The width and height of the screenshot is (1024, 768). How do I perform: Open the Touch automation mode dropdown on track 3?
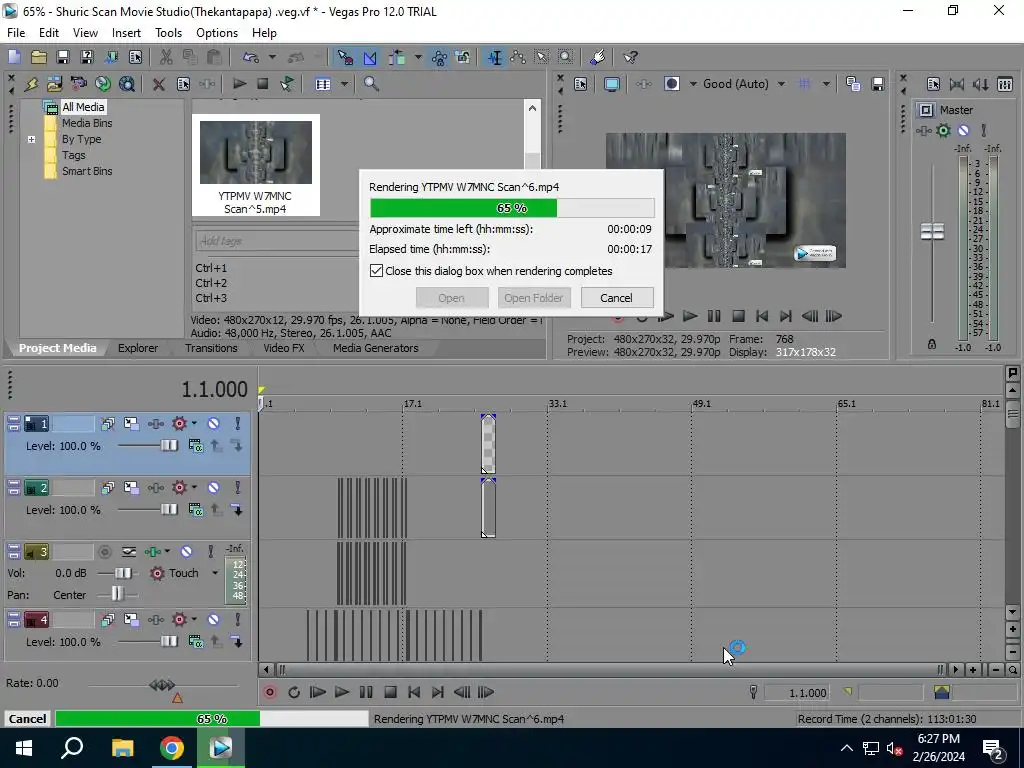pyautogui.click(x=215, y=573)
